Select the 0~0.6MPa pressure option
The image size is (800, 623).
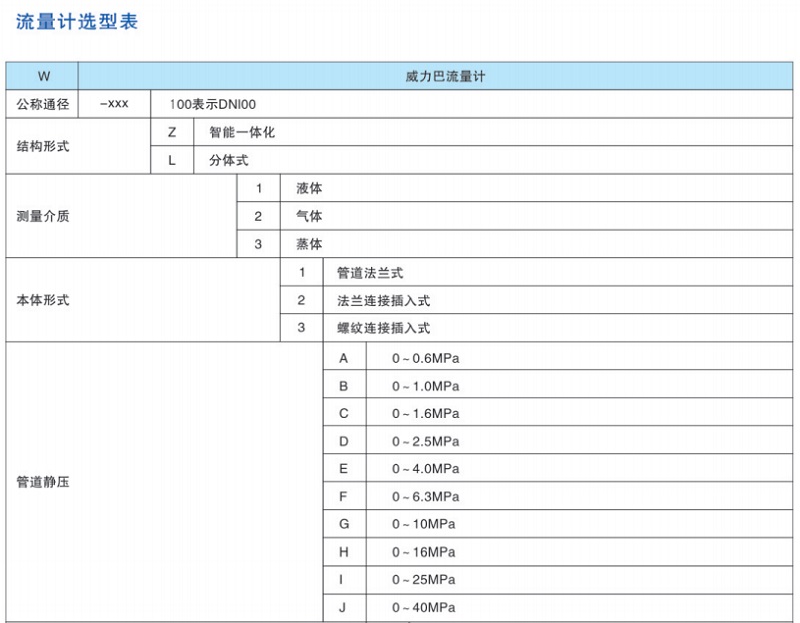click(425, 357)
